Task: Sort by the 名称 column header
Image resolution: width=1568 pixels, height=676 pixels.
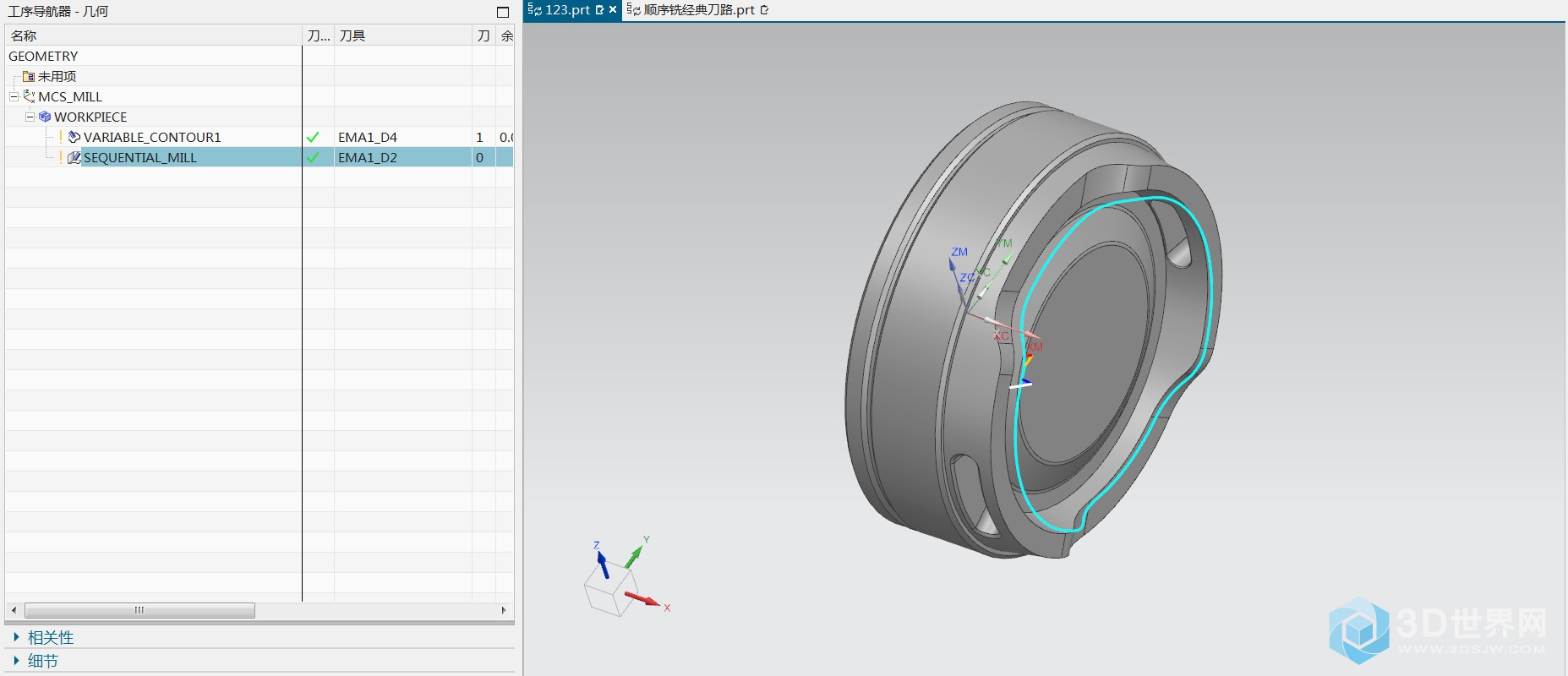Action: pyautogui.click(x=153, y=35)
